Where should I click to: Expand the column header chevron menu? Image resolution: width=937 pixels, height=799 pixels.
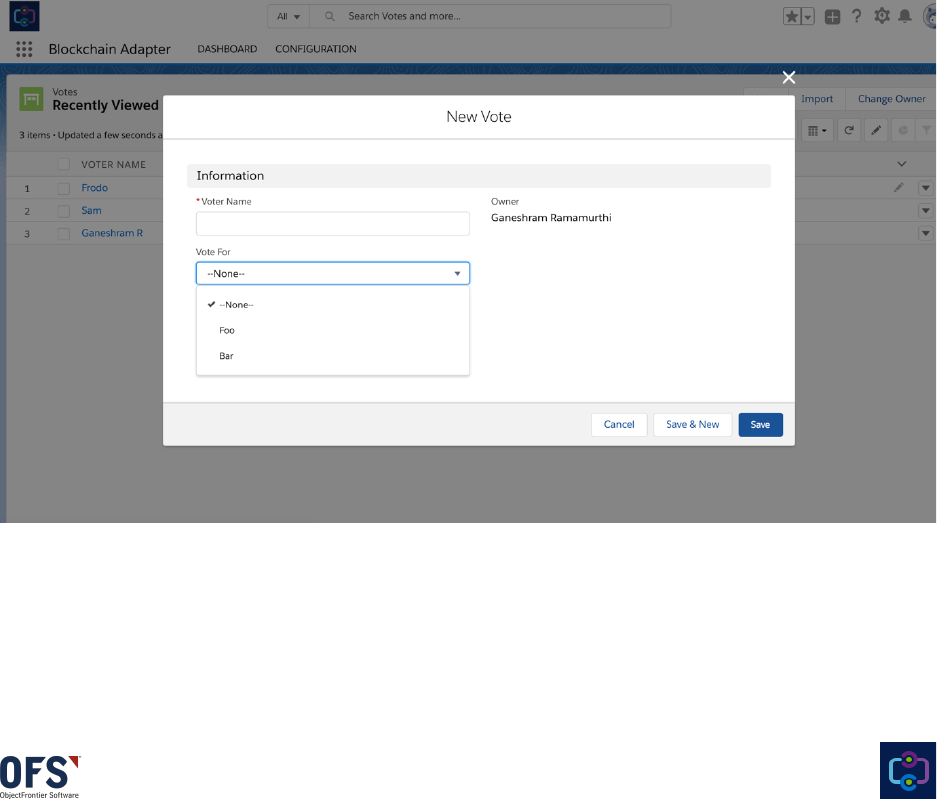click(x=902, y=164)
